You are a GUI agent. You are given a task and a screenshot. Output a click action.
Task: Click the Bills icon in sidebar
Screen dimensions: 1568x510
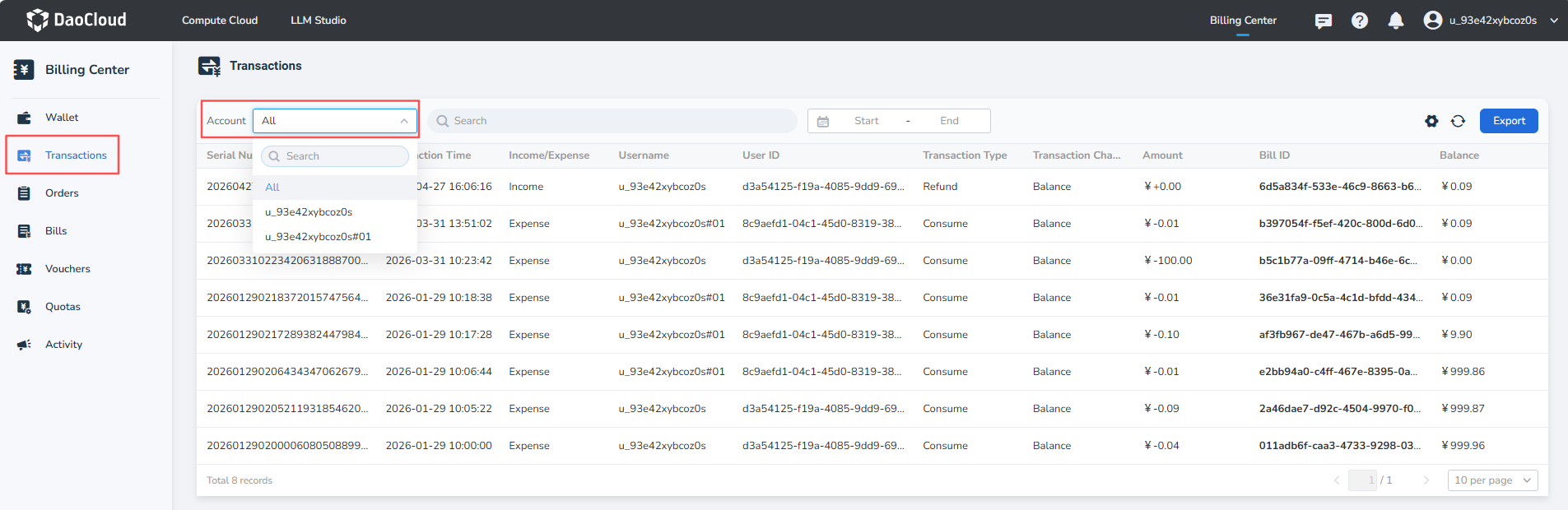24,231
